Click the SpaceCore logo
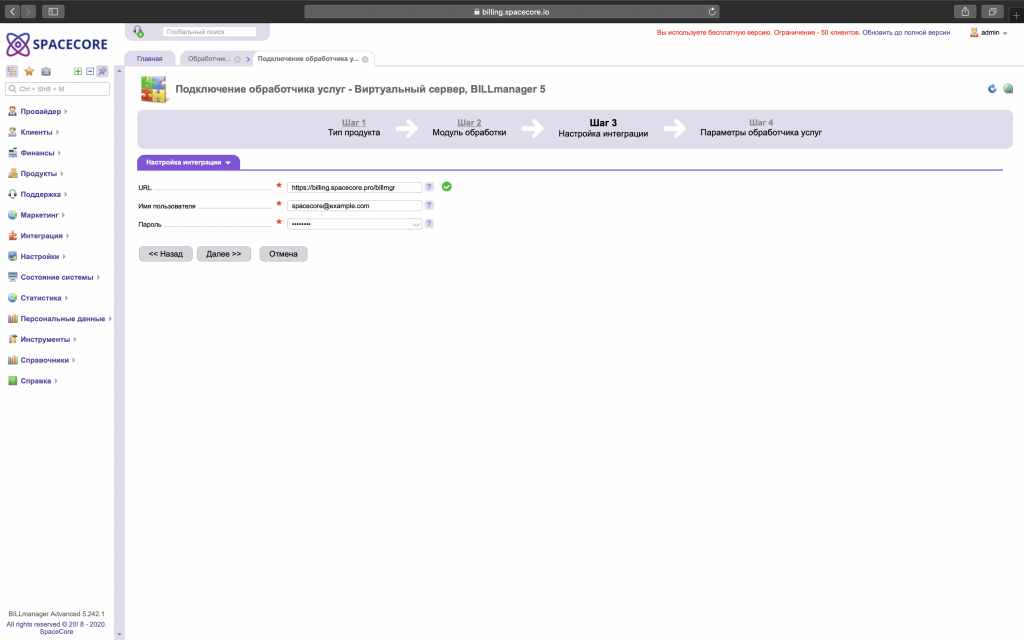The width and height of the screenshot is (1024, 640). tap(57, 44)
